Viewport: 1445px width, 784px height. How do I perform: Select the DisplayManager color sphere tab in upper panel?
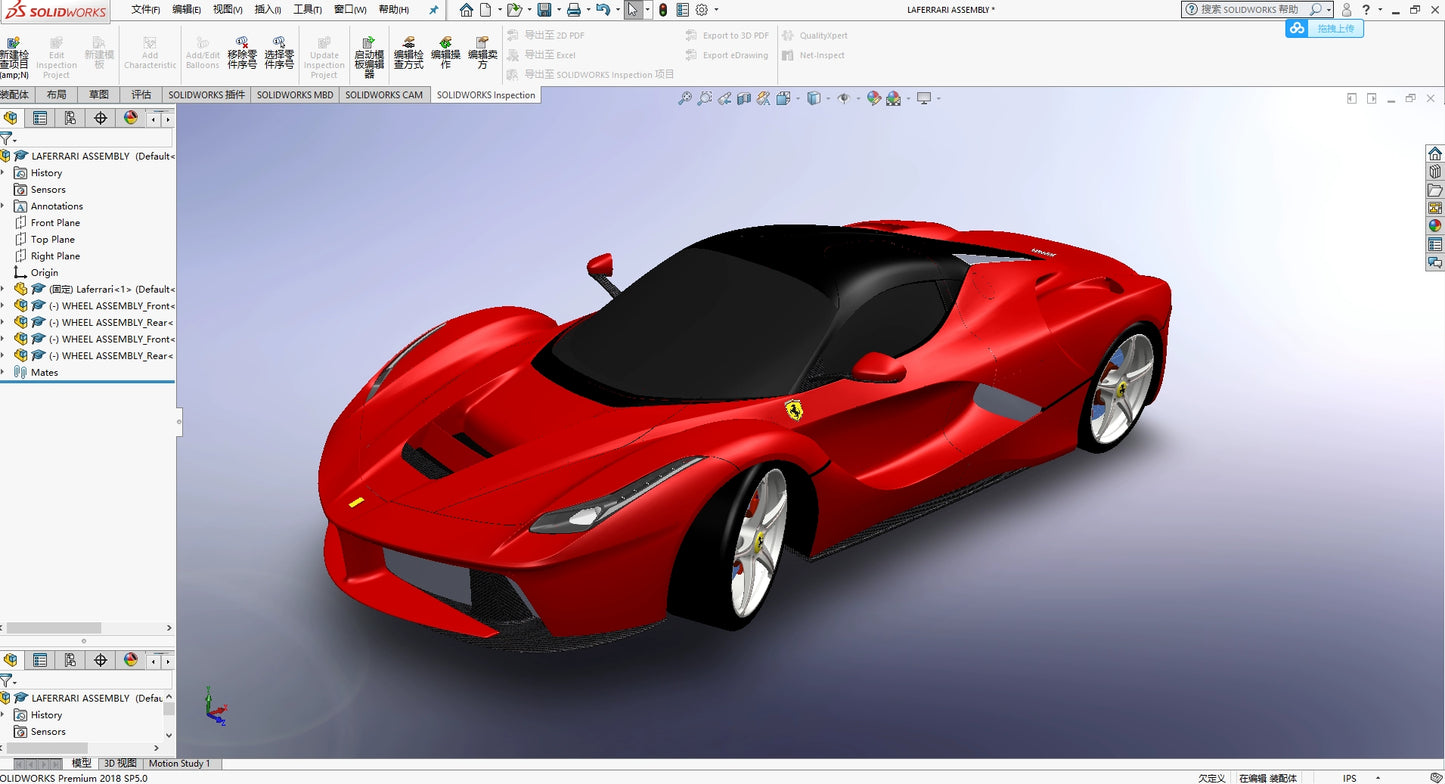130,118
